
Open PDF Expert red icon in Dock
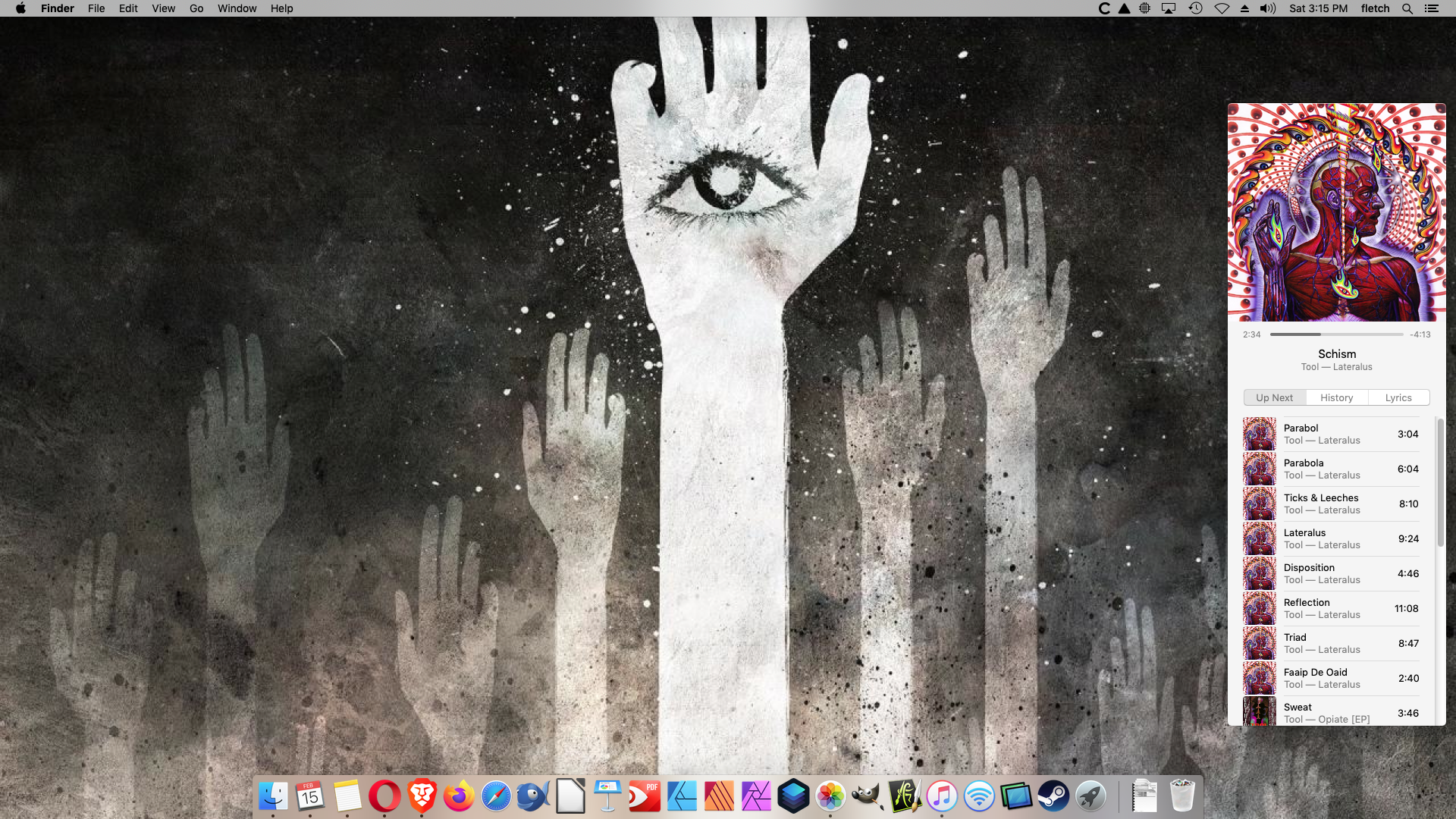point(645,796)
